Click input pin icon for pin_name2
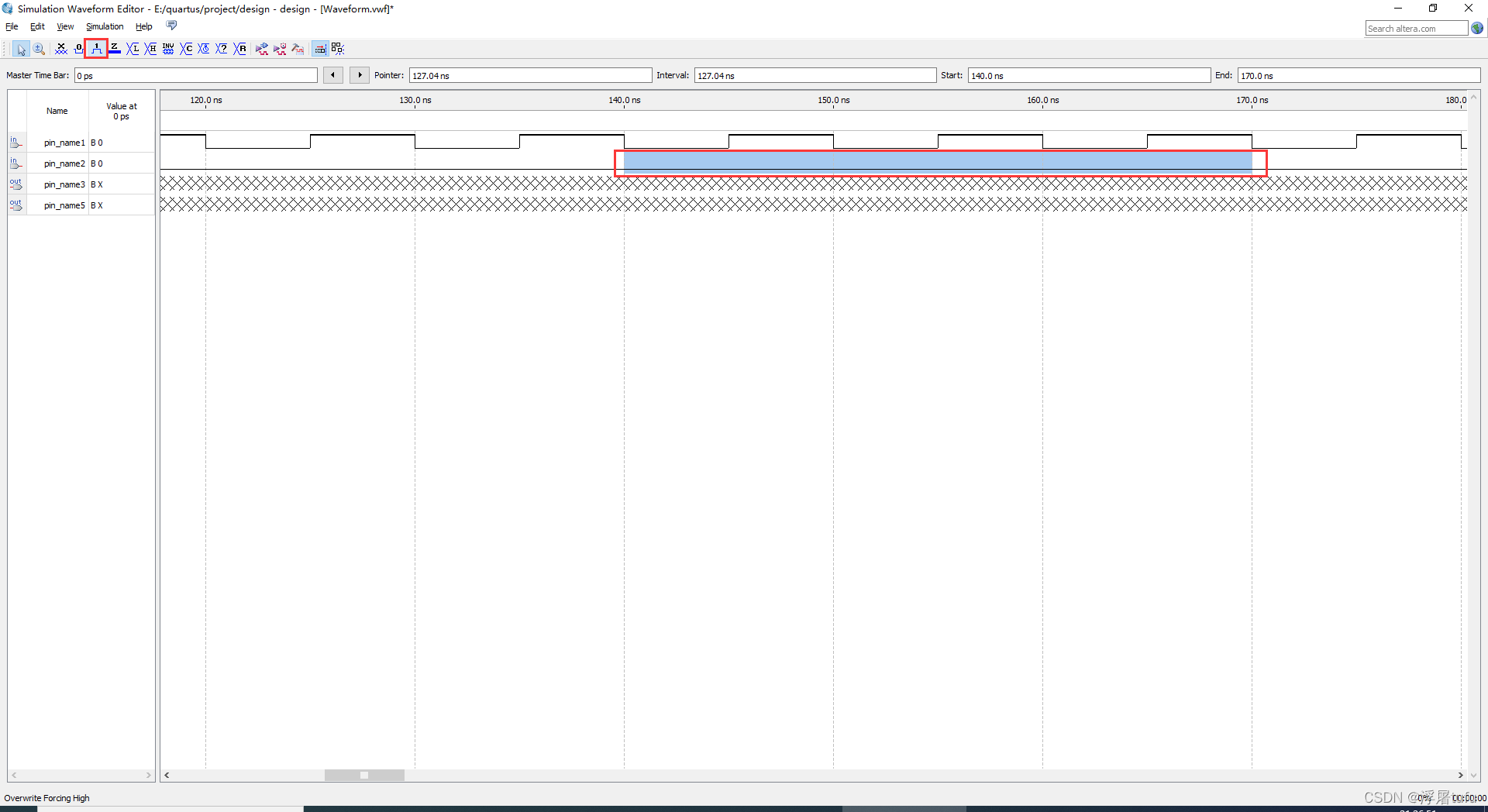Viewport: 1488px width, 812px height. pyautogui.click(x=16, y=163)
